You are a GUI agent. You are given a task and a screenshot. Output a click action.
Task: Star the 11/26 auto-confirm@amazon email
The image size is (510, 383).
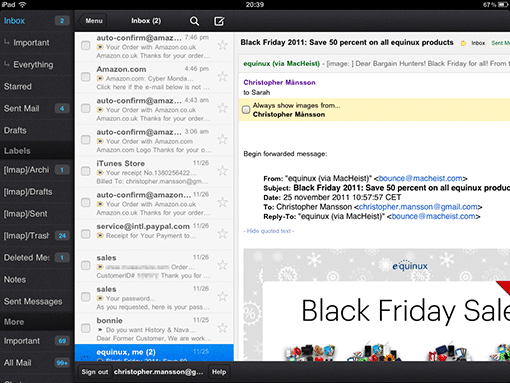coord(222,202)
